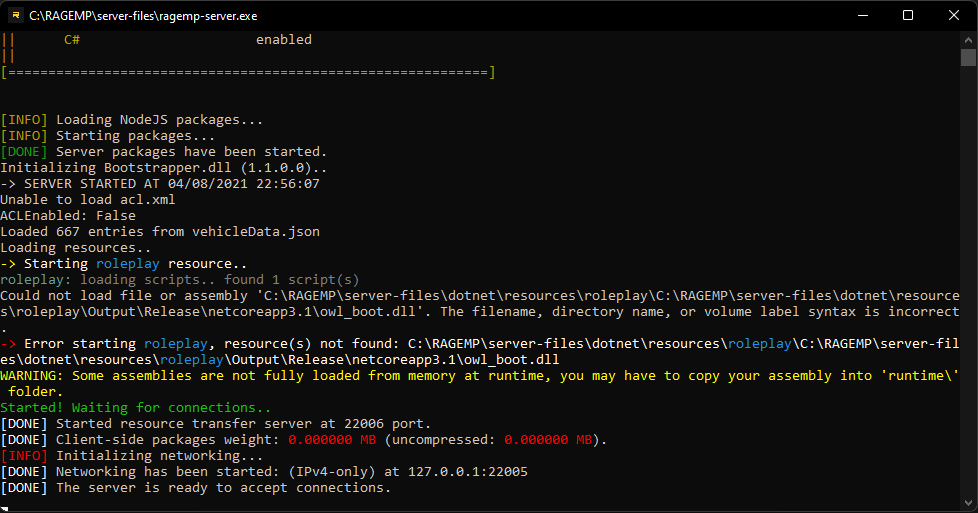This screenshot has width=978, height=513.
Task: Click the vertical scrollbar thumb
Action: (x=968, y=57)
